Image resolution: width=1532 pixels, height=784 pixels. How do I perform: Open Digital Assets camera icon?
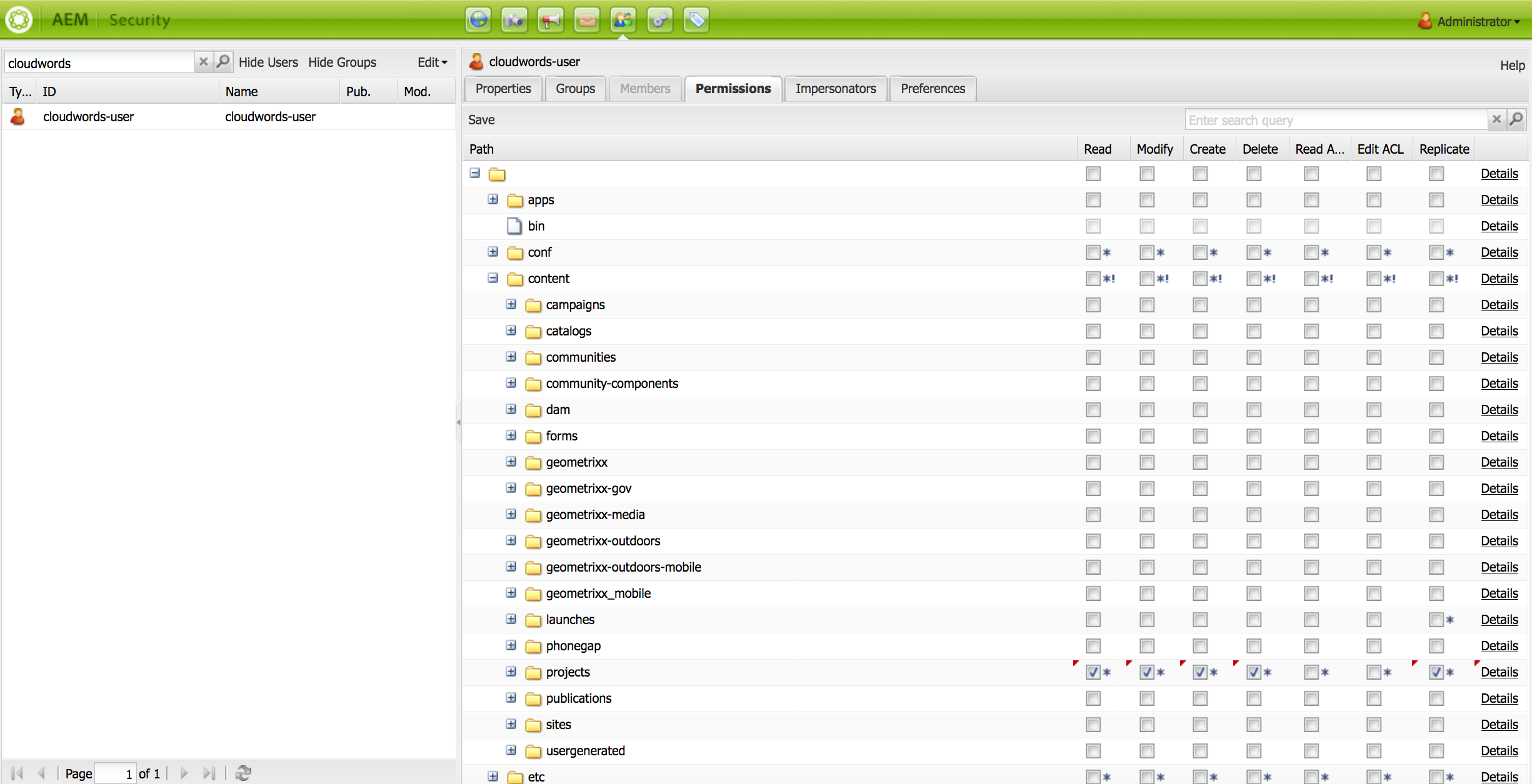tap(514, 20)
